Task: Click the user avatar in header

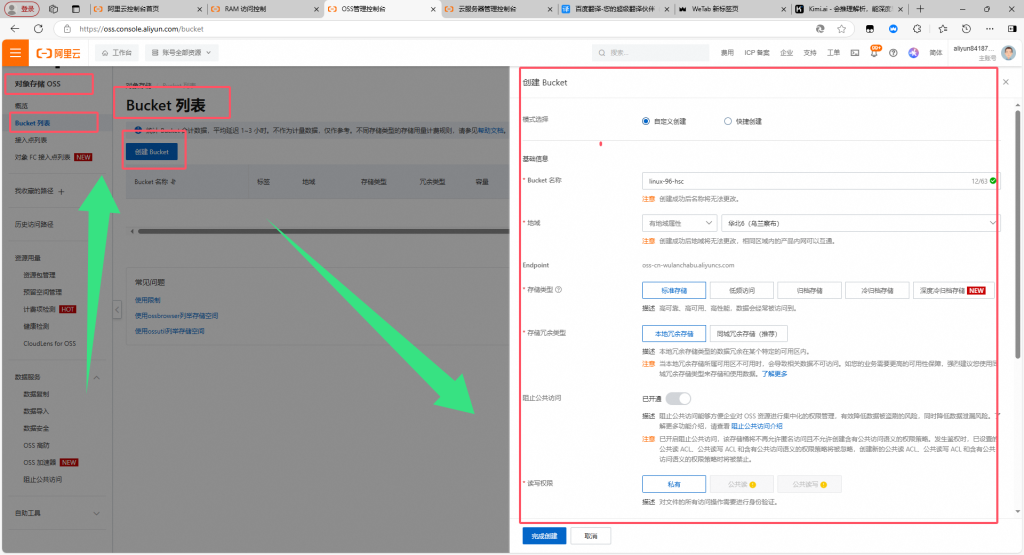Action: [x=1008, y=52]
